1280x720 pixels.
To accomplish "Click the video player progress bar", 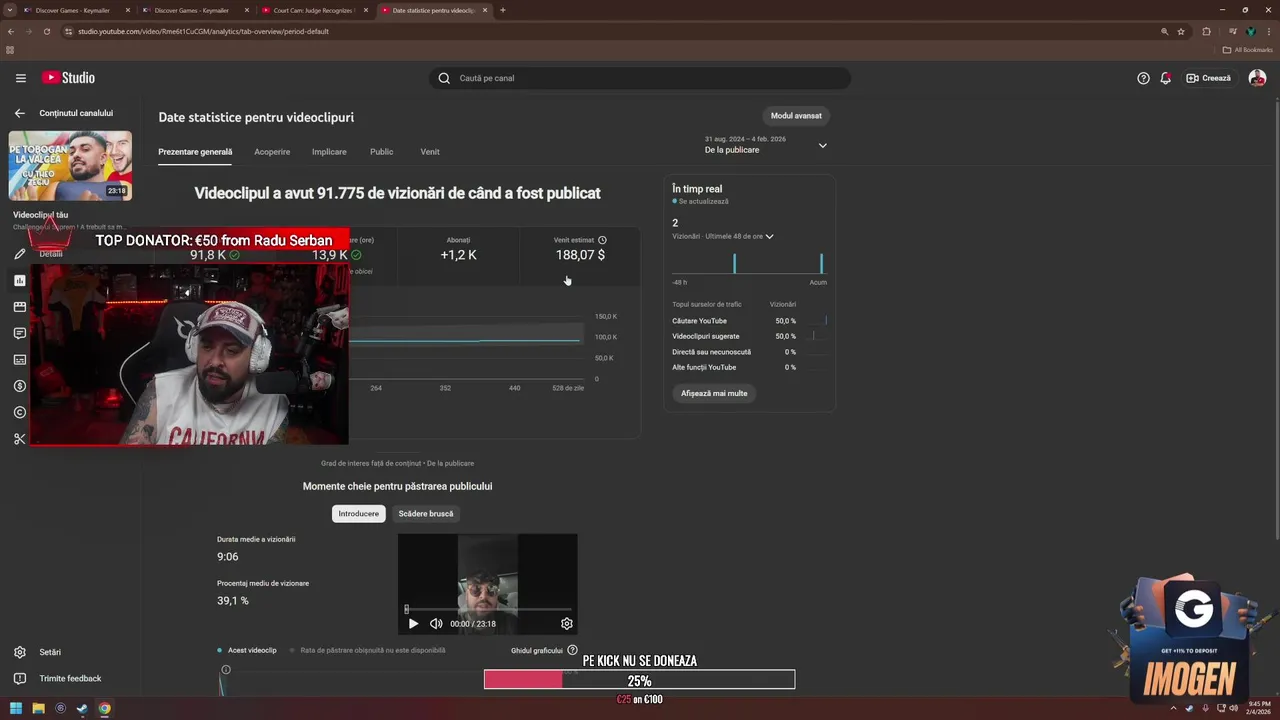I will tap(488, 609).
